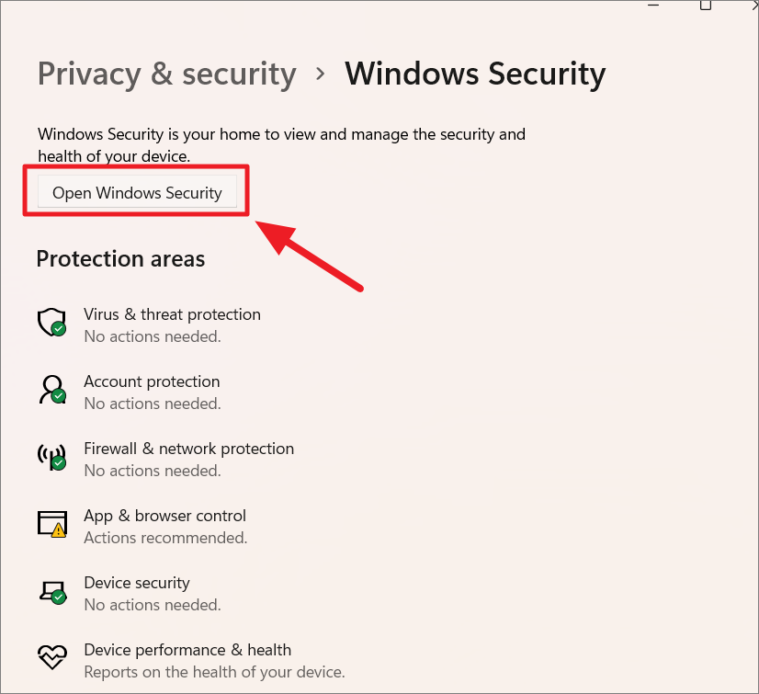The height and width of the screenshot is (694, 759).
Task: Open Windows Security button
Action: point(137,193)
